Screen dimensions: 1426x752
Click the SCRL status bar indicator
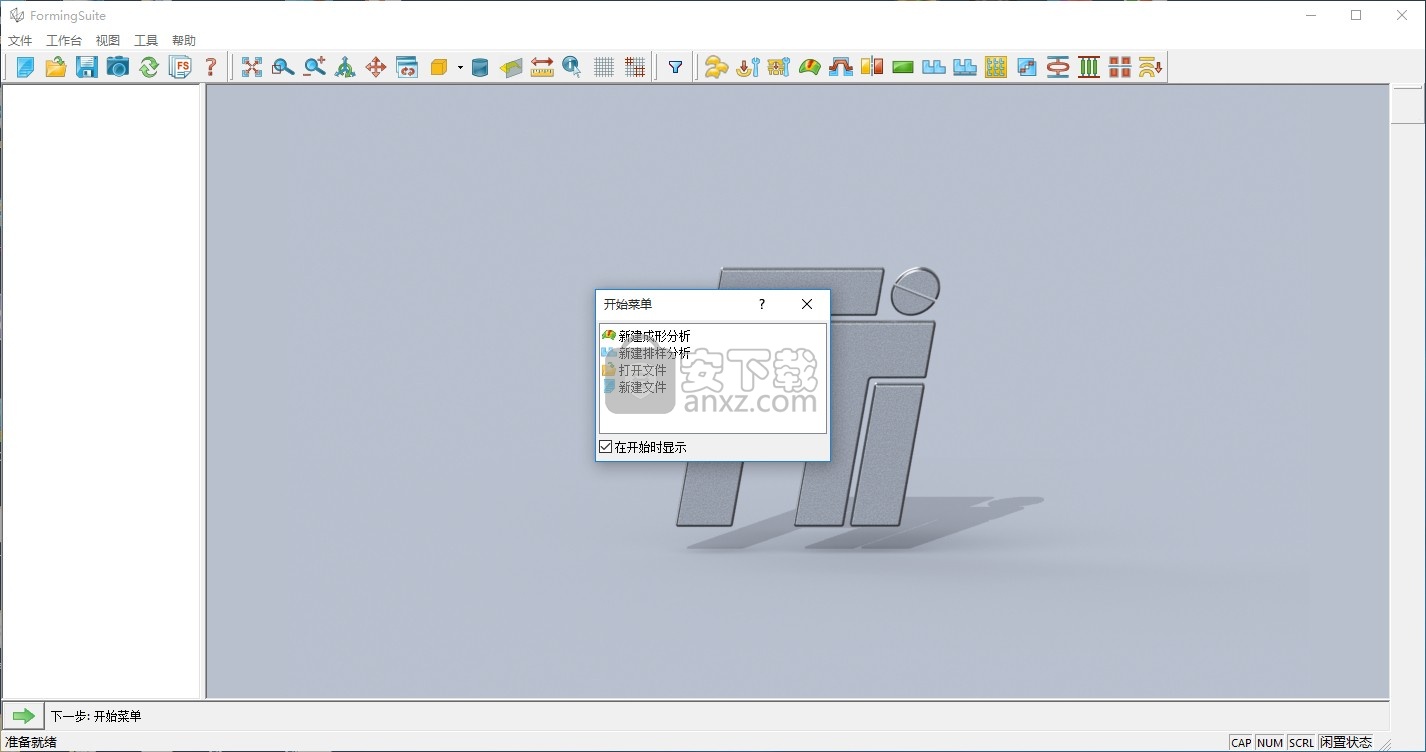point(1301,742)
